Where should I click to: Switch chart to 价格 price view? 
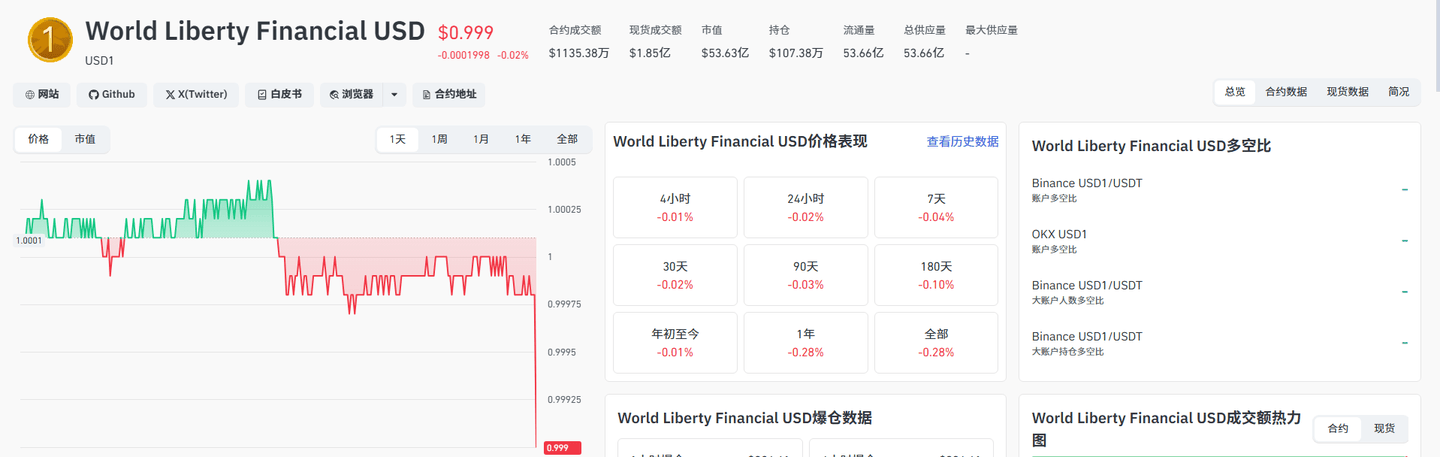coord(39,140)
